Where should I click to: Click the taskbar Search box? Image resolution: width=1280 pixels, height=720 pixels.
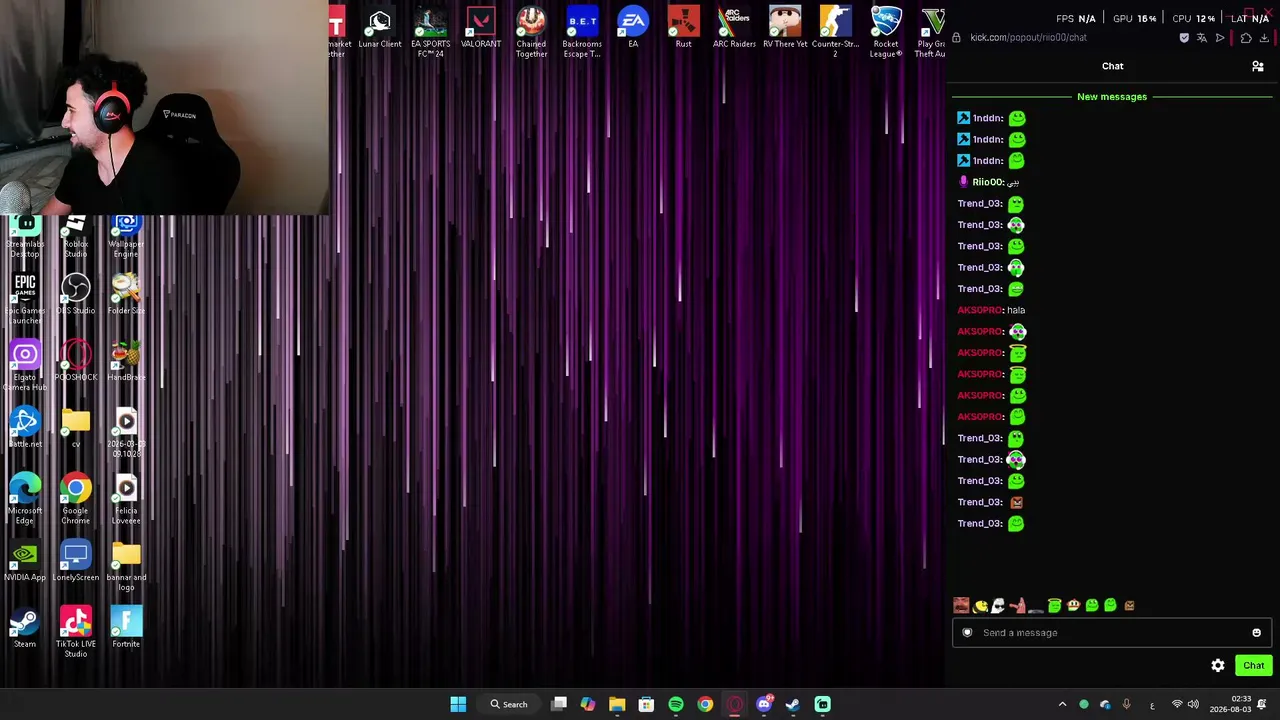(509, 704)
